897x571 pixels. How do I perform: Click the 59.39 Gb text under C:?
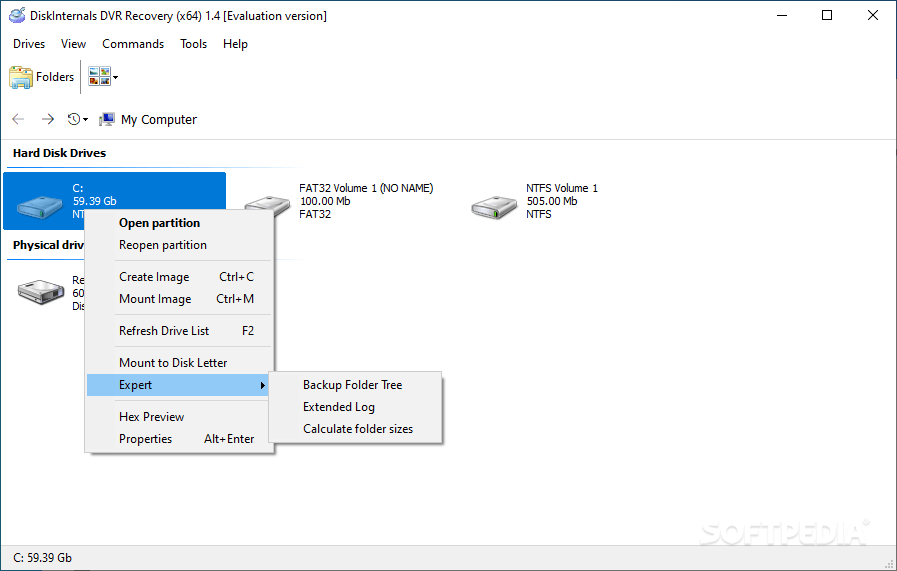94,201
